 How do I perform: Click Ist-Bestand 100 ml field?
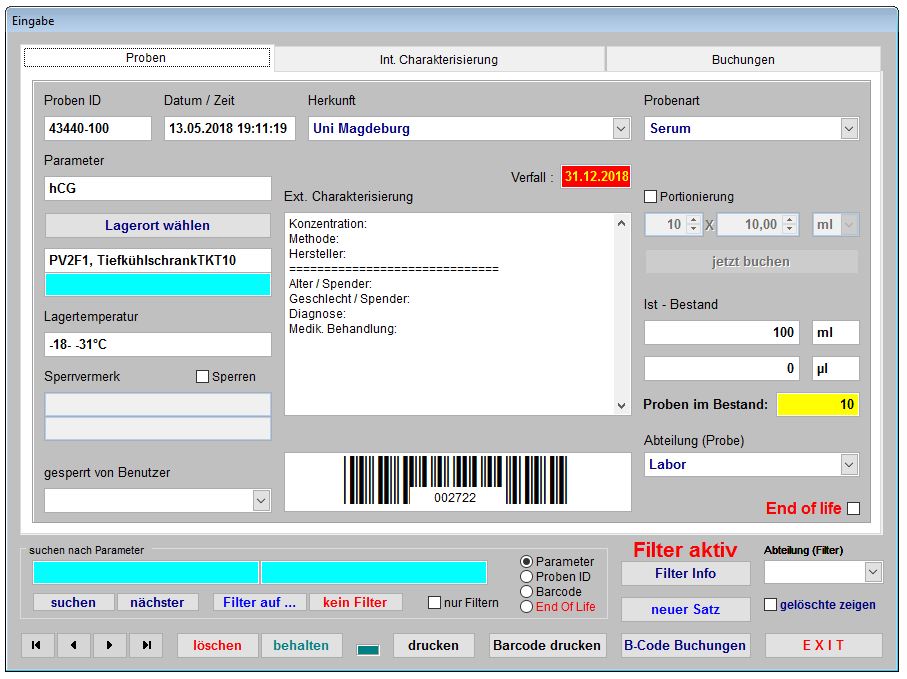(x=722, y=333)
